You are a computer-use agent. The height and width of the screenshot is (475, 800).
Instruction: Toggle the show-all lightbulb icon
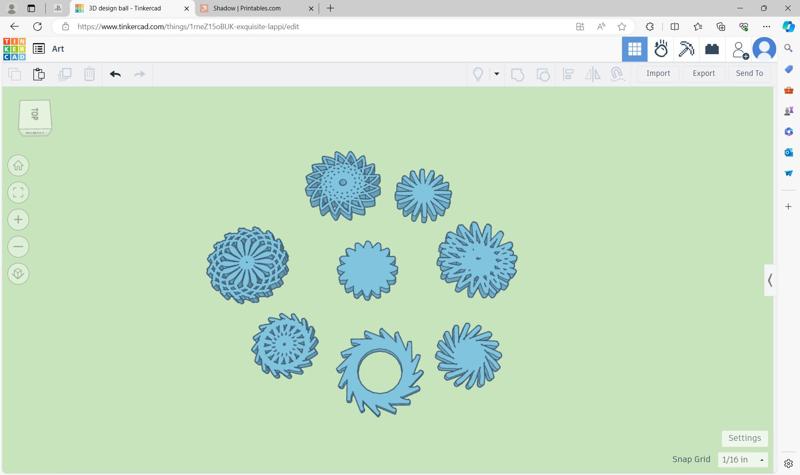tap(478, 74)
